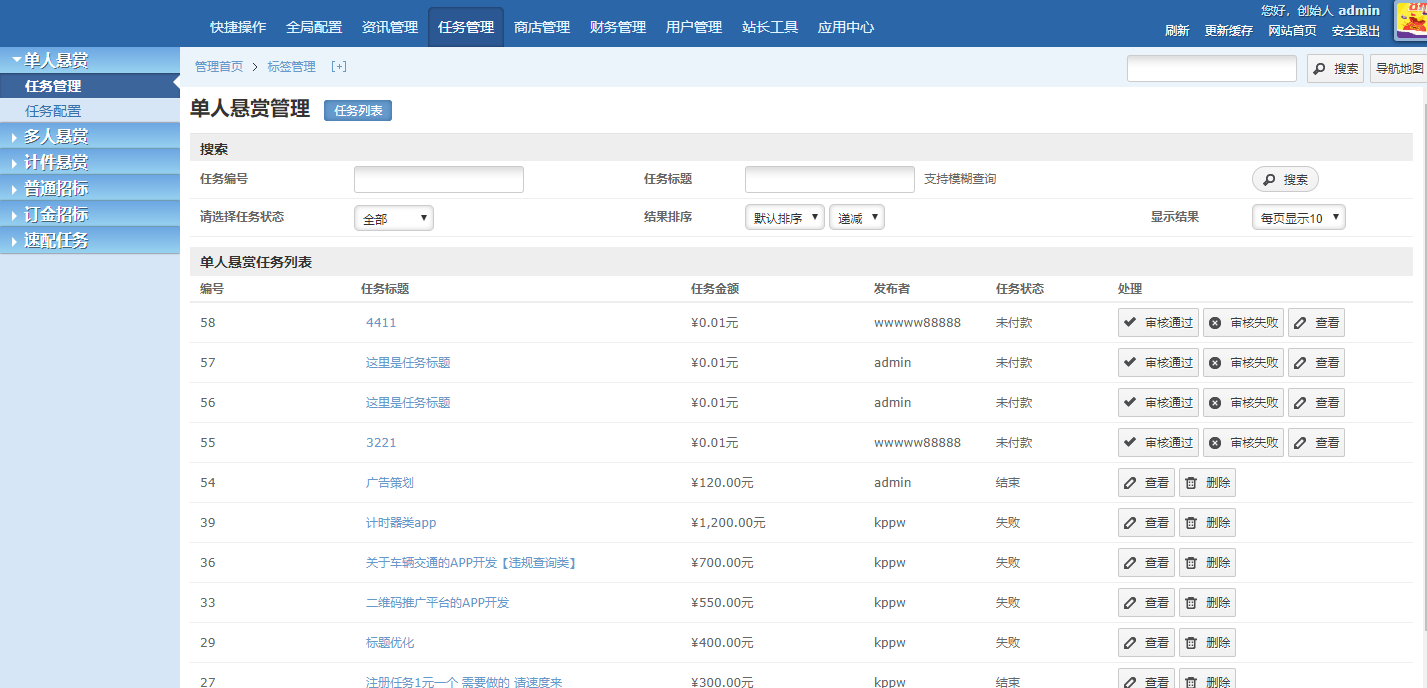Open the task link 这里是任务标题 in row 57
Screen dimensions: 1427x688
click(x=406, y=362)
